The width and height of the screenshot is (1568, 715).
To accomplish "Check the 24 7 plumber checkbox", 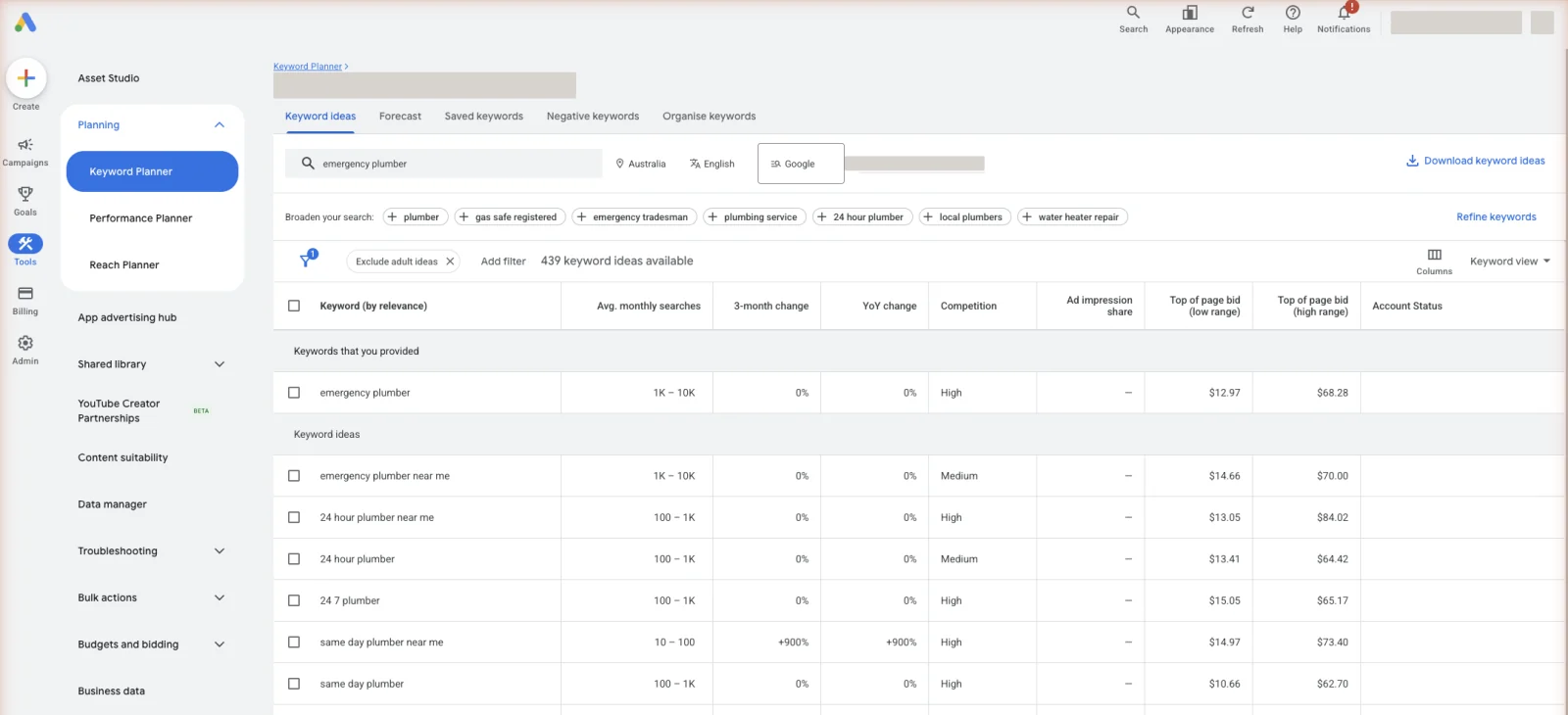I will pos(294,600).
